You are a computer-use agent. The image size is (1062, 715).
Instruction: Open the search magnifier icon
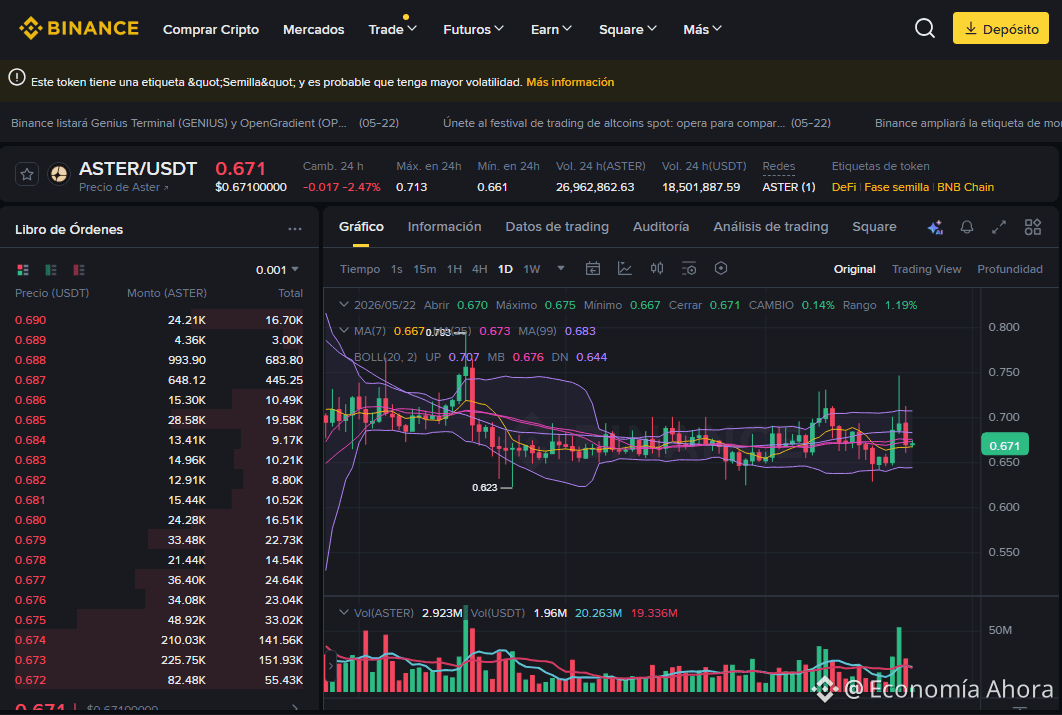click(925, 28)
